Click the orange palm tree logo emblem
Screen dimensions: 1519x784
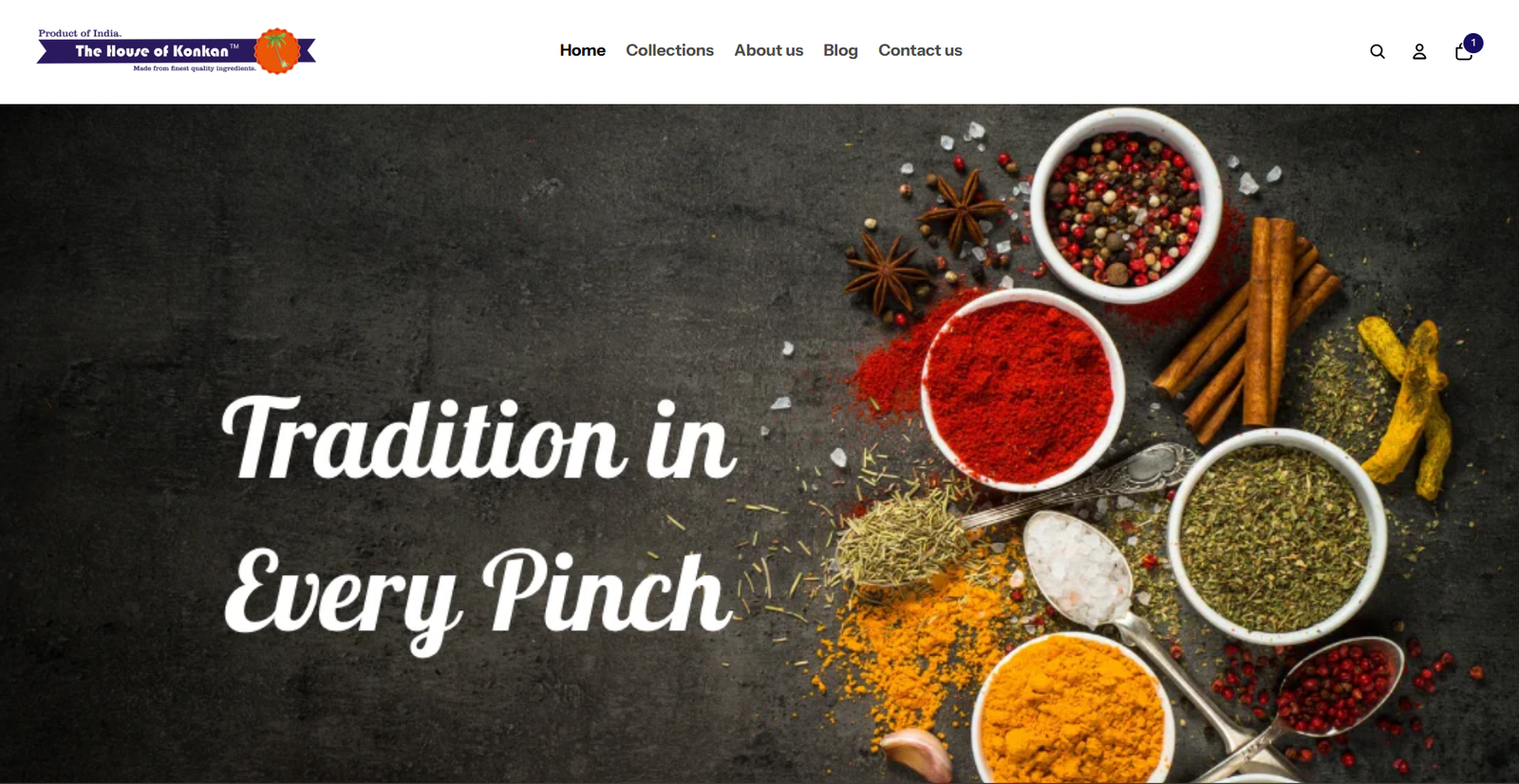coord(277,50)
